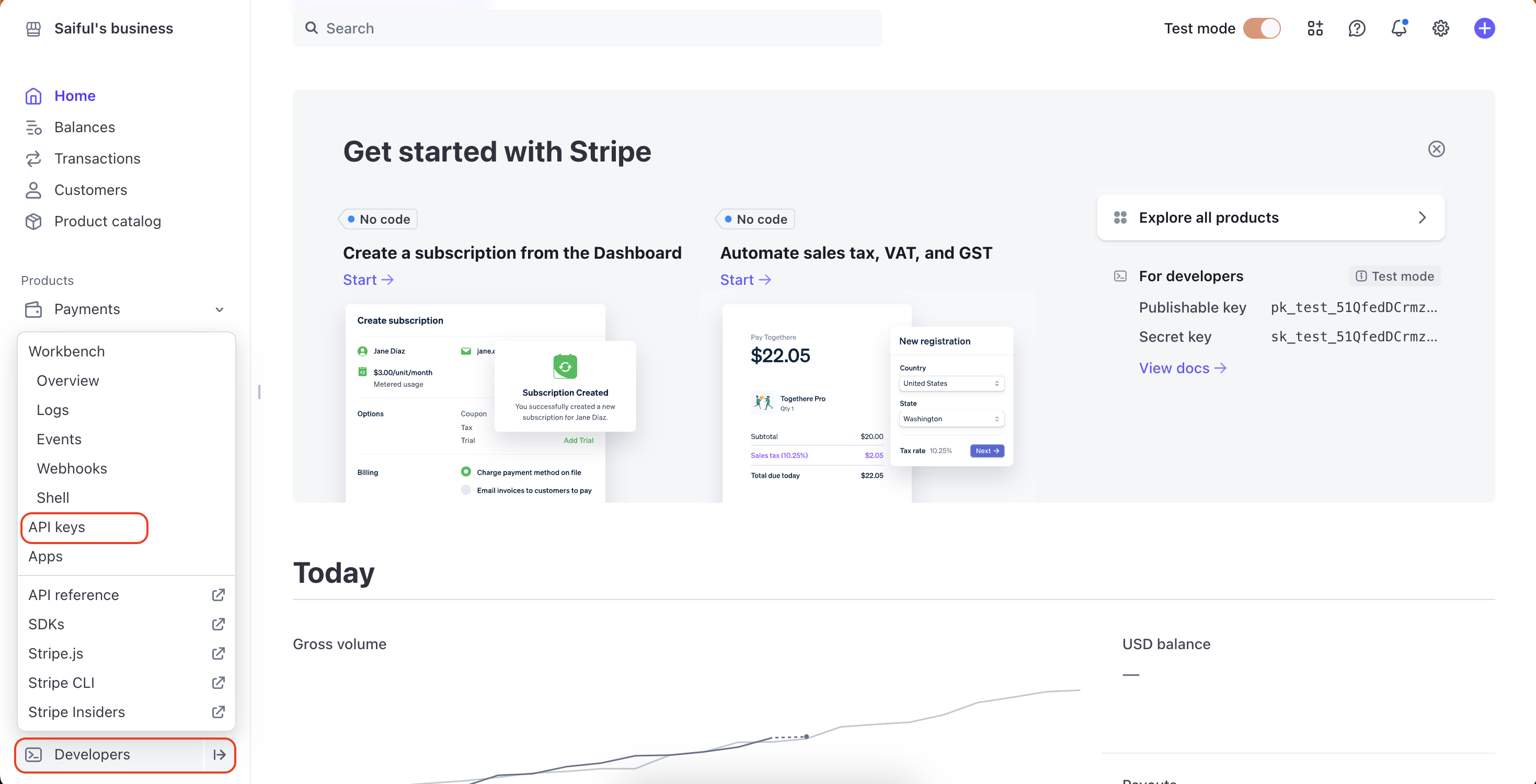The width and height of the screenshot is (1536, 784).
Task: Select Logs in Developers menu
Action: tap(52, 410)
